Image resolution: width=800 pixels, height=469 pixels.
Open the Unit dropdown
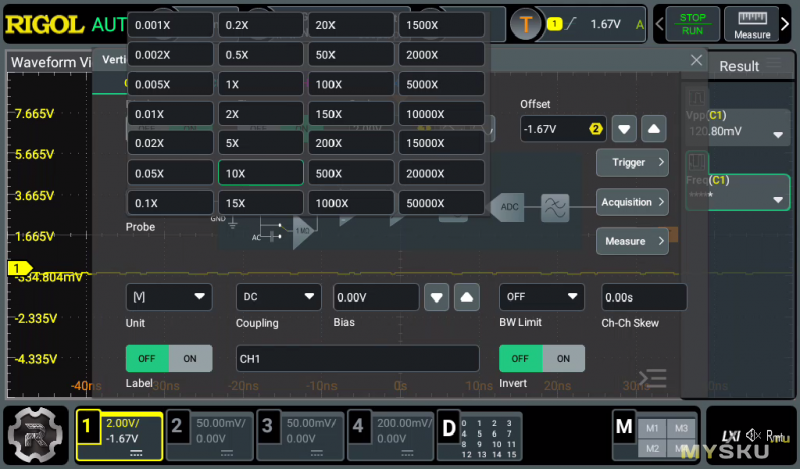pos(169,297)
